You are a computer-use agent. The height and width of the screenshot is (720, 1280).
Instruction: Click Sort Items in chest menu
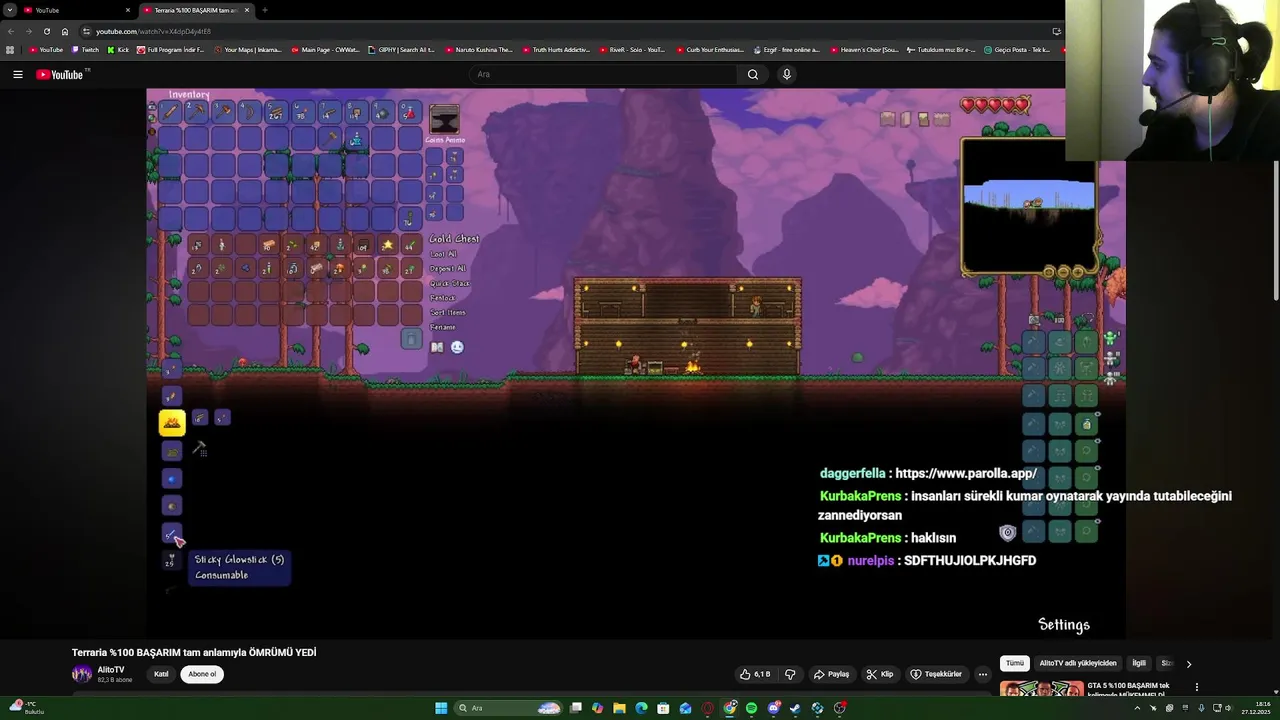447,312
